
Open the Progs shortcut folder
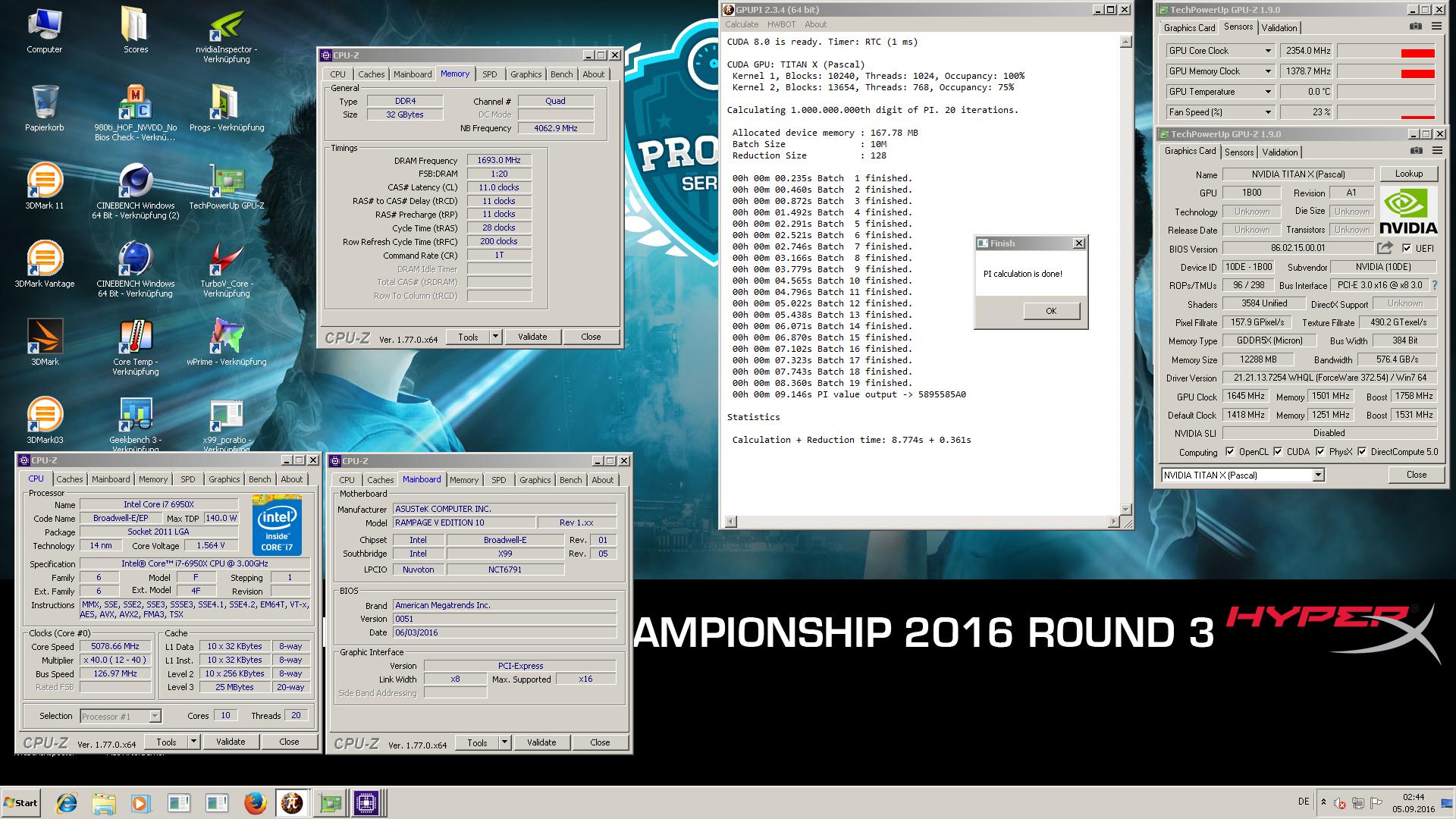tap(227, 108)
